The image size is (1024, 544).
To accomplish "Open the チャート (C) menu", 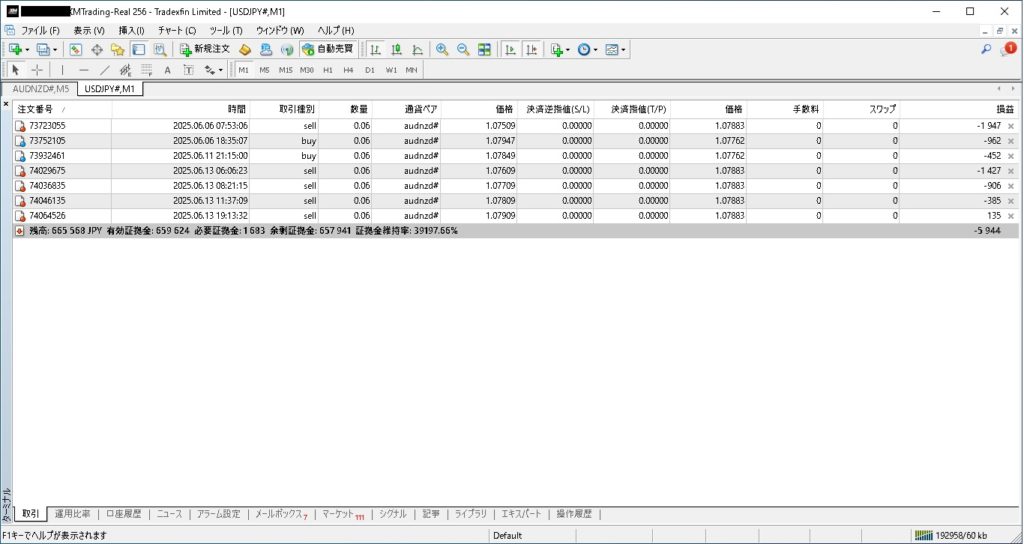I will pyautogui.click(x=176, y=31).
